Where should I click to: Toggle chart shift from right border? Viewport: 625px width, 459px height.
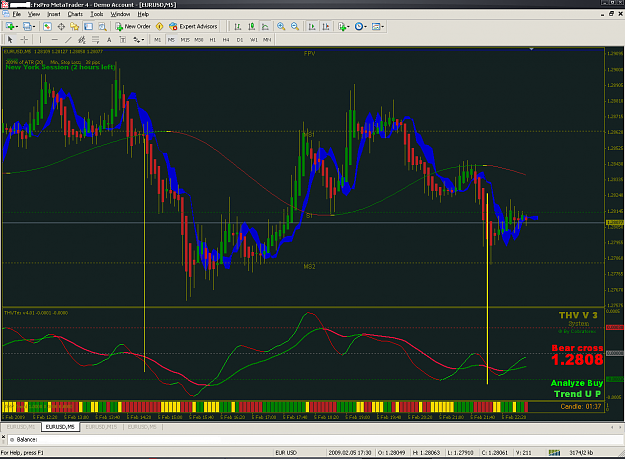tap(326, 26)
